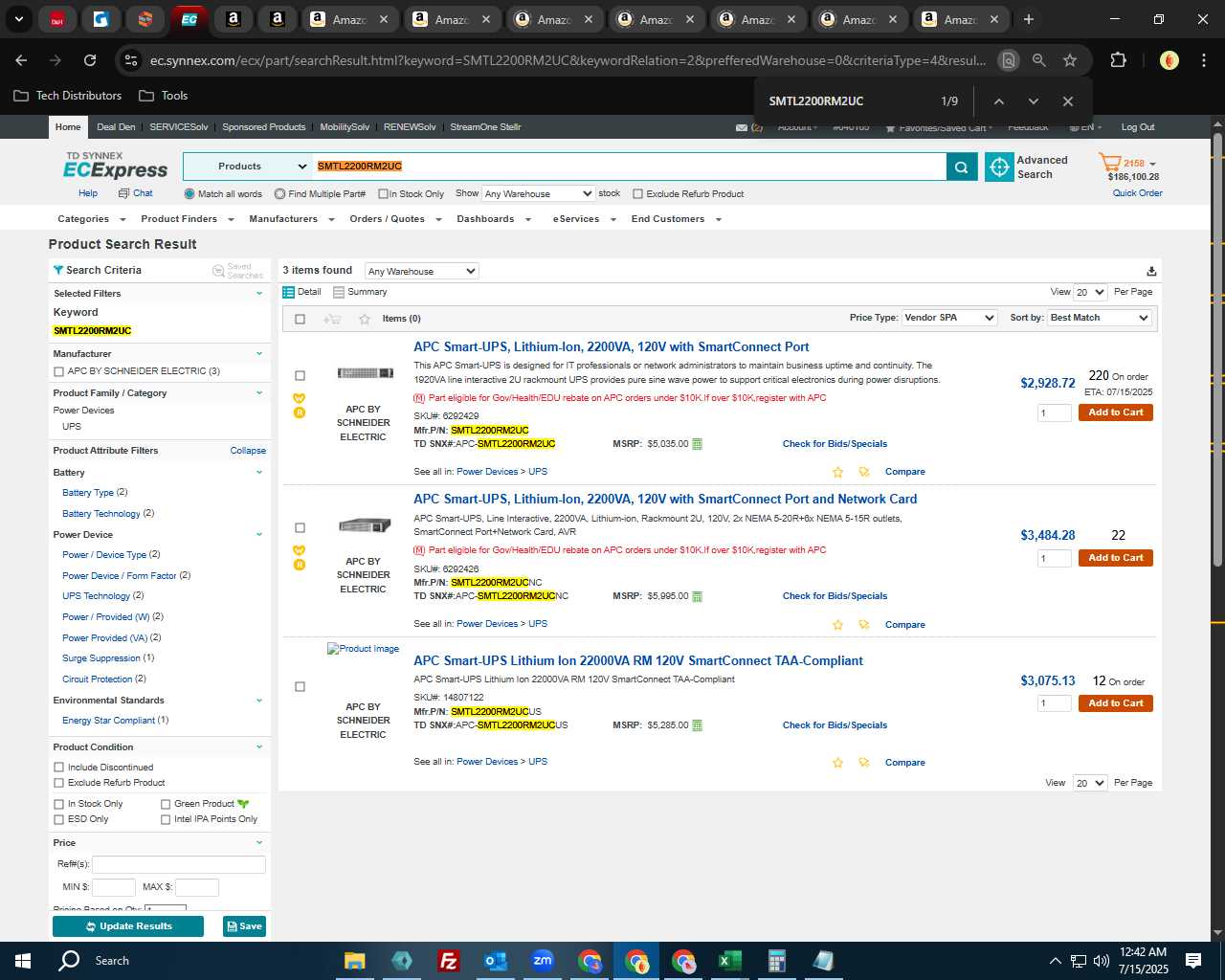Open the Dashboards menu
The image size is (1225, 980).
(x=493, y=219)
